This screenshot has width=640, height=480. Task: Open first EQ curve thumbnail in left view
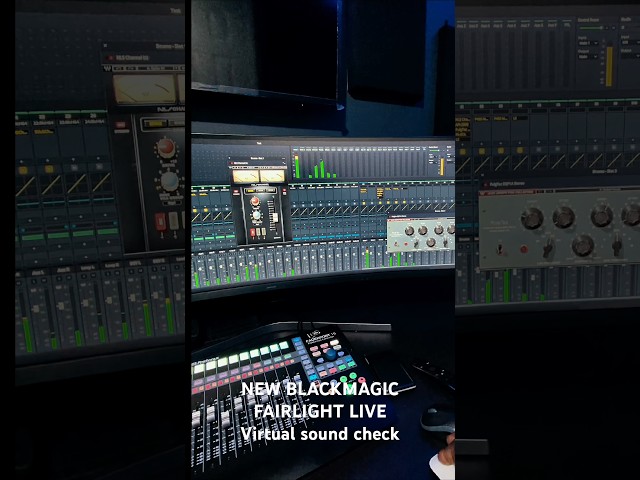[25, 186]
